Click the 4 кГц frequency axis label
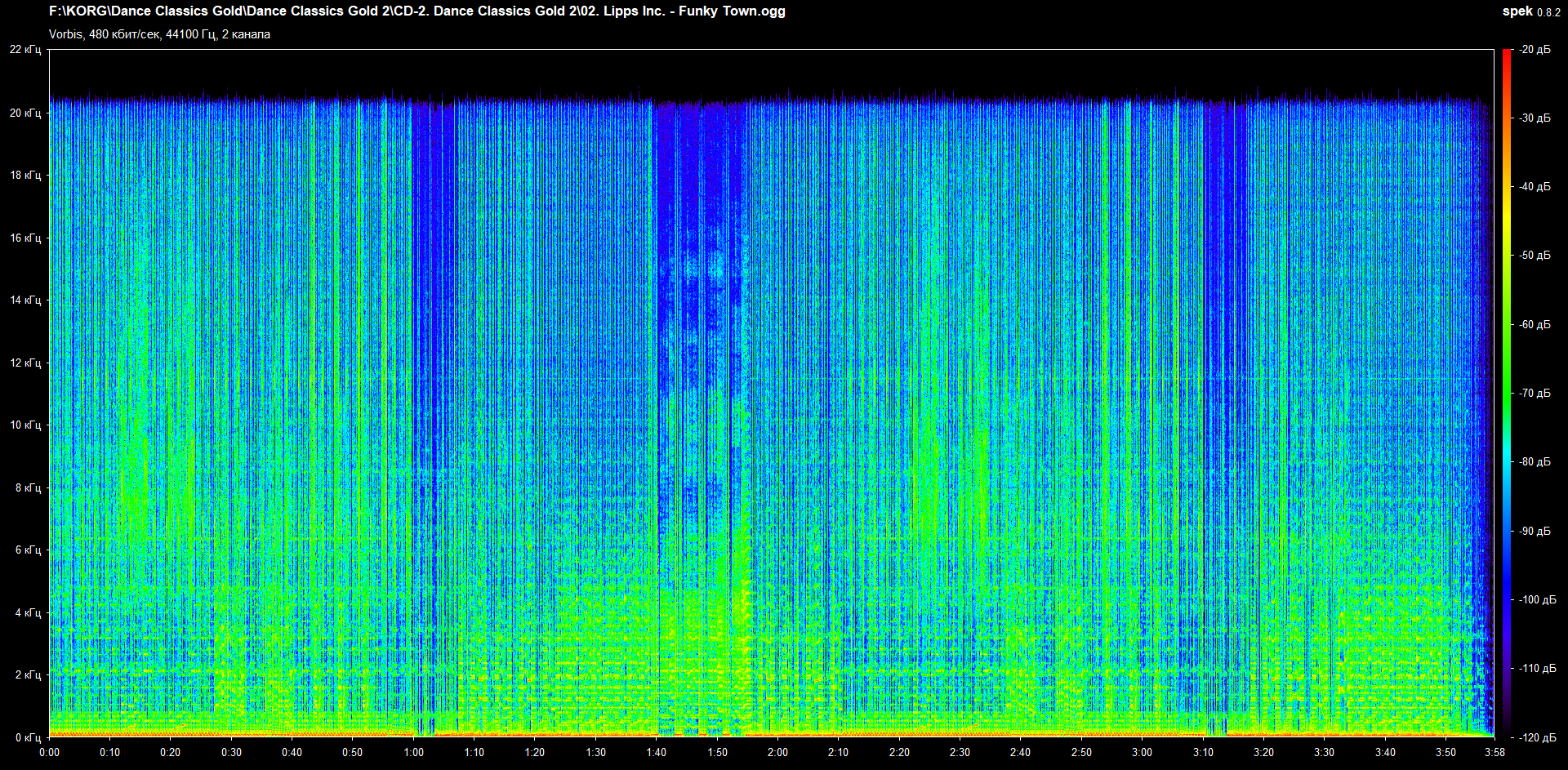Viewport: 1568px width, 770px height. coord(28,612)
